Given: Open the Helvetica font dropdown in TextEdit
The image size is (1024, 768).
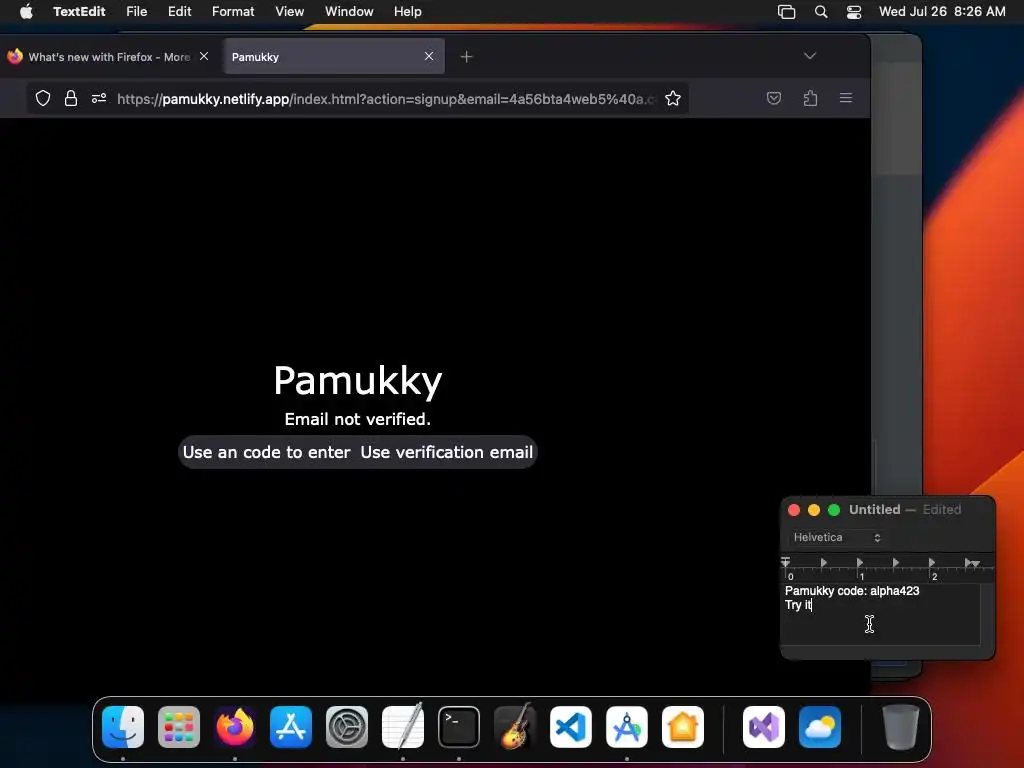Looking at the screenshot, I should (x=837, y=537).
